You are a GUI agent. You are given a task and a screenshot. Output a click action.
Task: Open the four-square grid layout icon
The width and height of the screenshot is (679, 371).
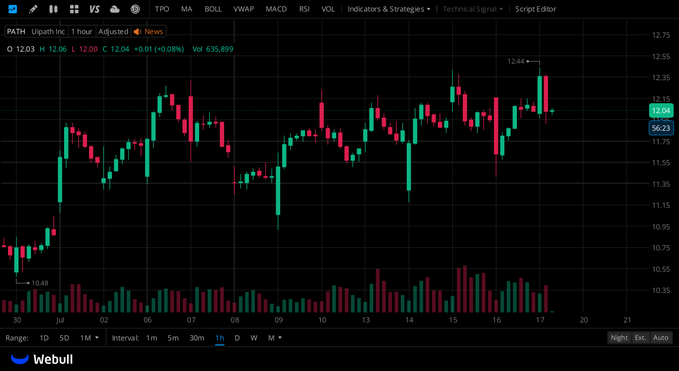point(74,9)
